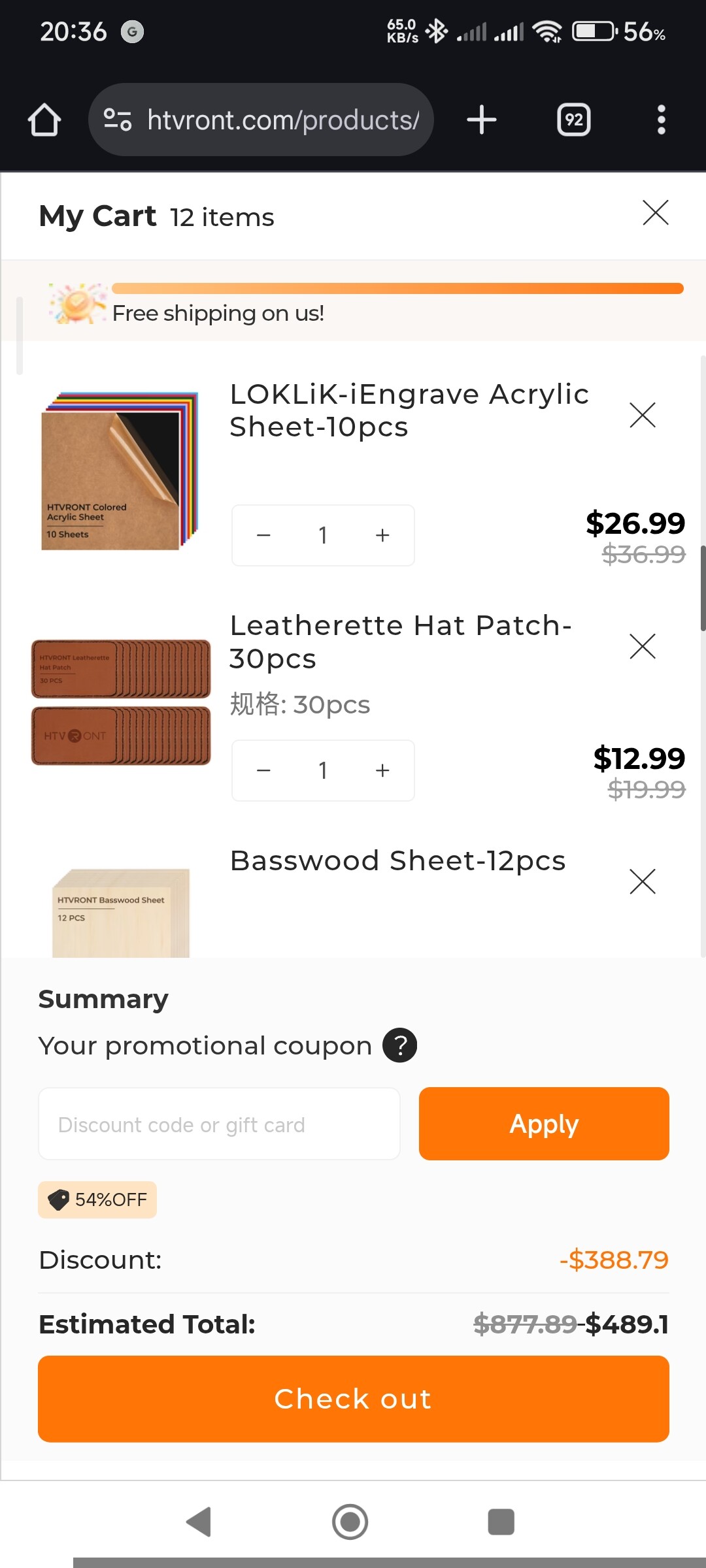Increase Acrylic Sheet quantity
Image resolution: width=706 pixels, height=1568 pixels.
click(x=382, y=535)
